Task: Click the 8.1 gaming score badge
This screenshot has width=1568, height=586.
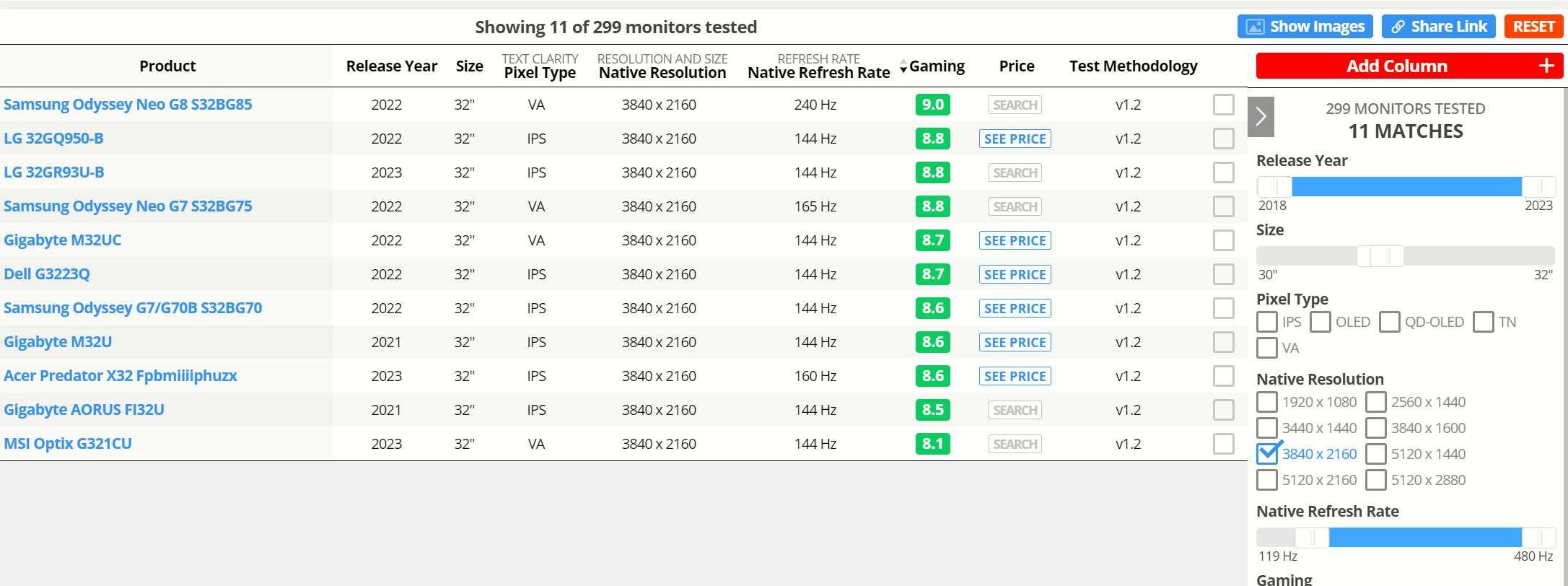Action: coord(933,444)
